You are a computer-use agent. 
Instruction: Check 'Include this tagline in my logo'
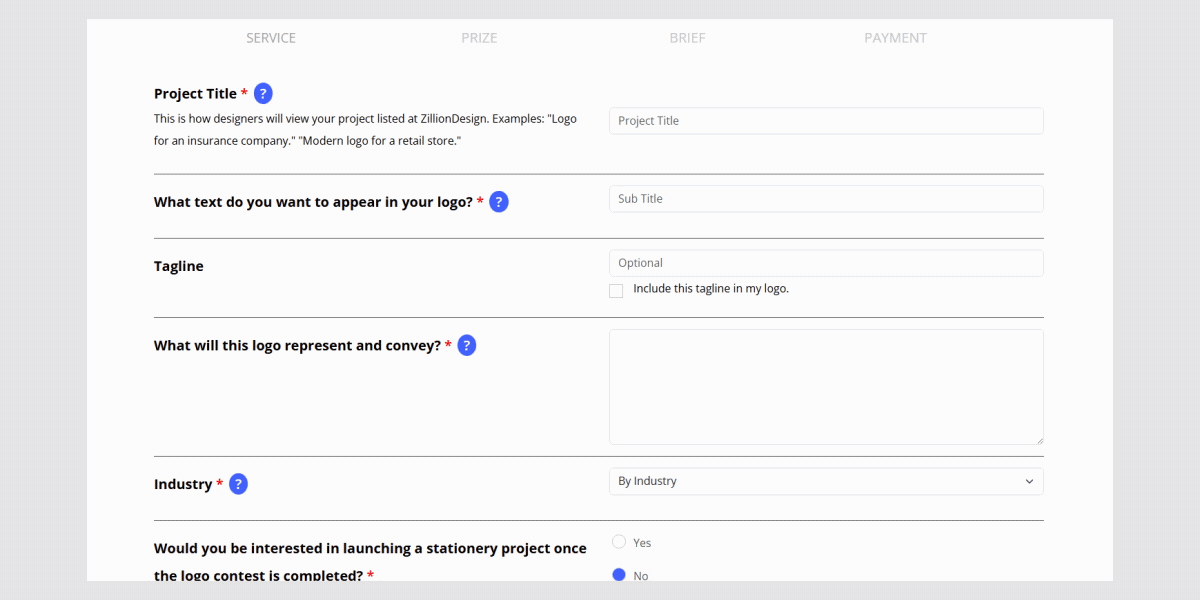click(x=616, y=290)
